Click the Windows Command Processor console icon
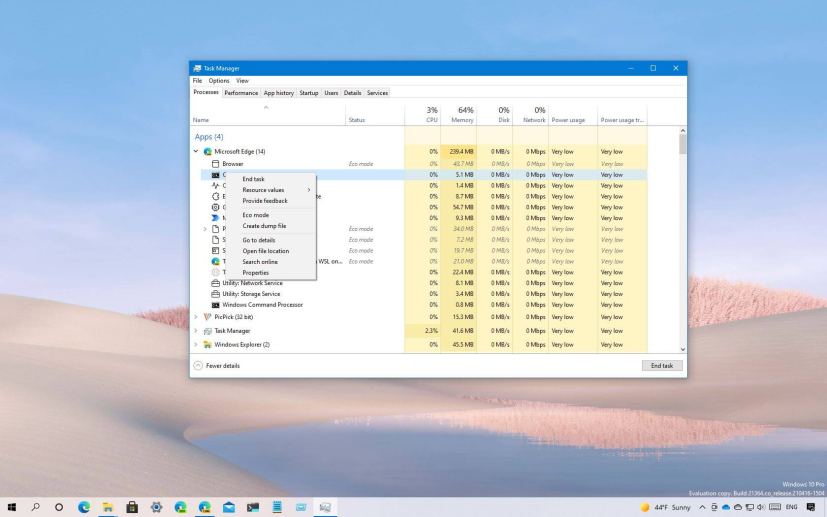Screen dimensions: 827x517 tap(215, 305)
